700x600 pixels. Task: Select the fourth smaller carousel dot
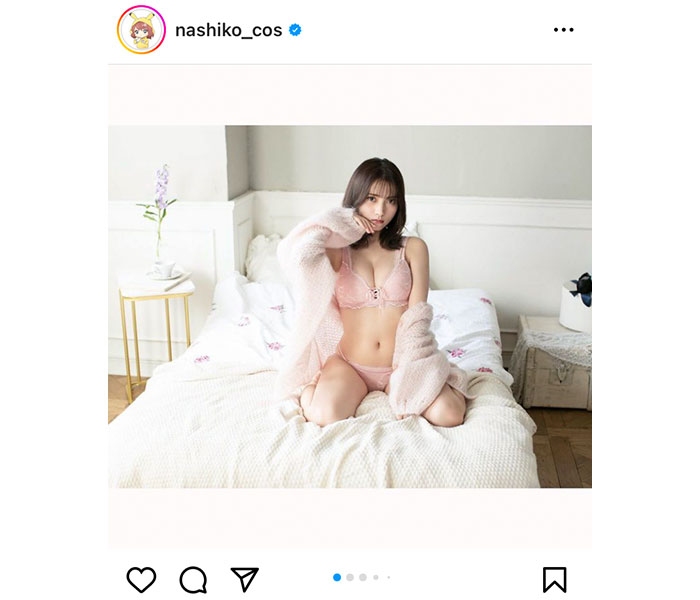coord(376,577)
